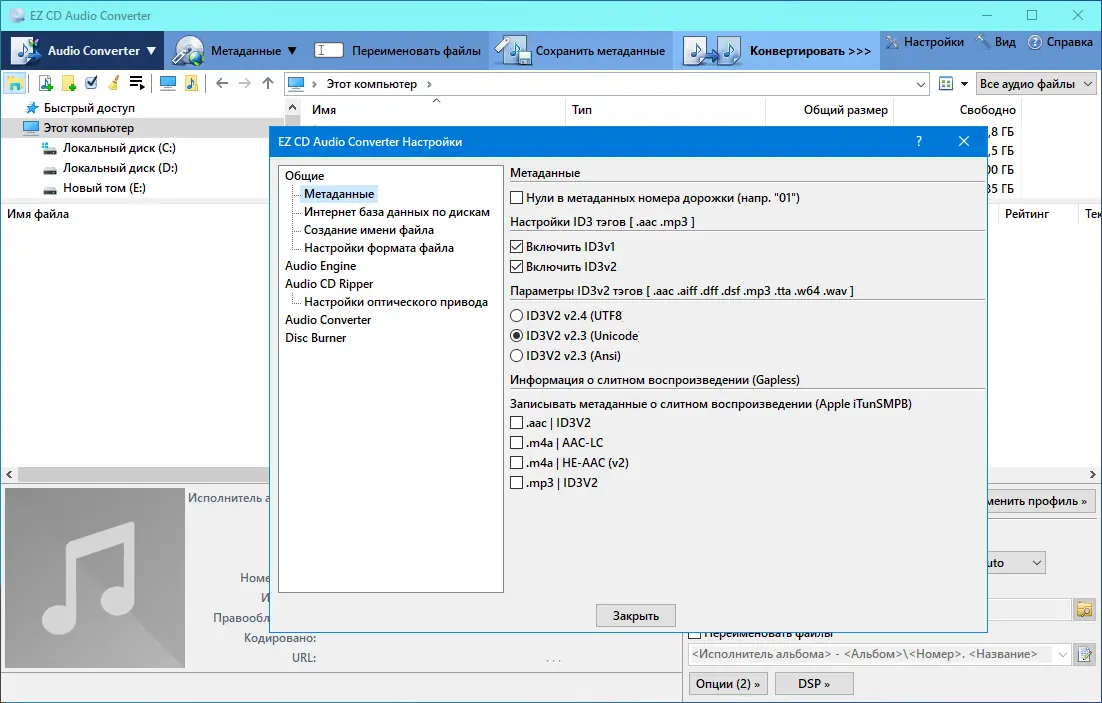Click the Локальный диск (C:) drive icon
Screen dimensions: 1102x703
49,148
